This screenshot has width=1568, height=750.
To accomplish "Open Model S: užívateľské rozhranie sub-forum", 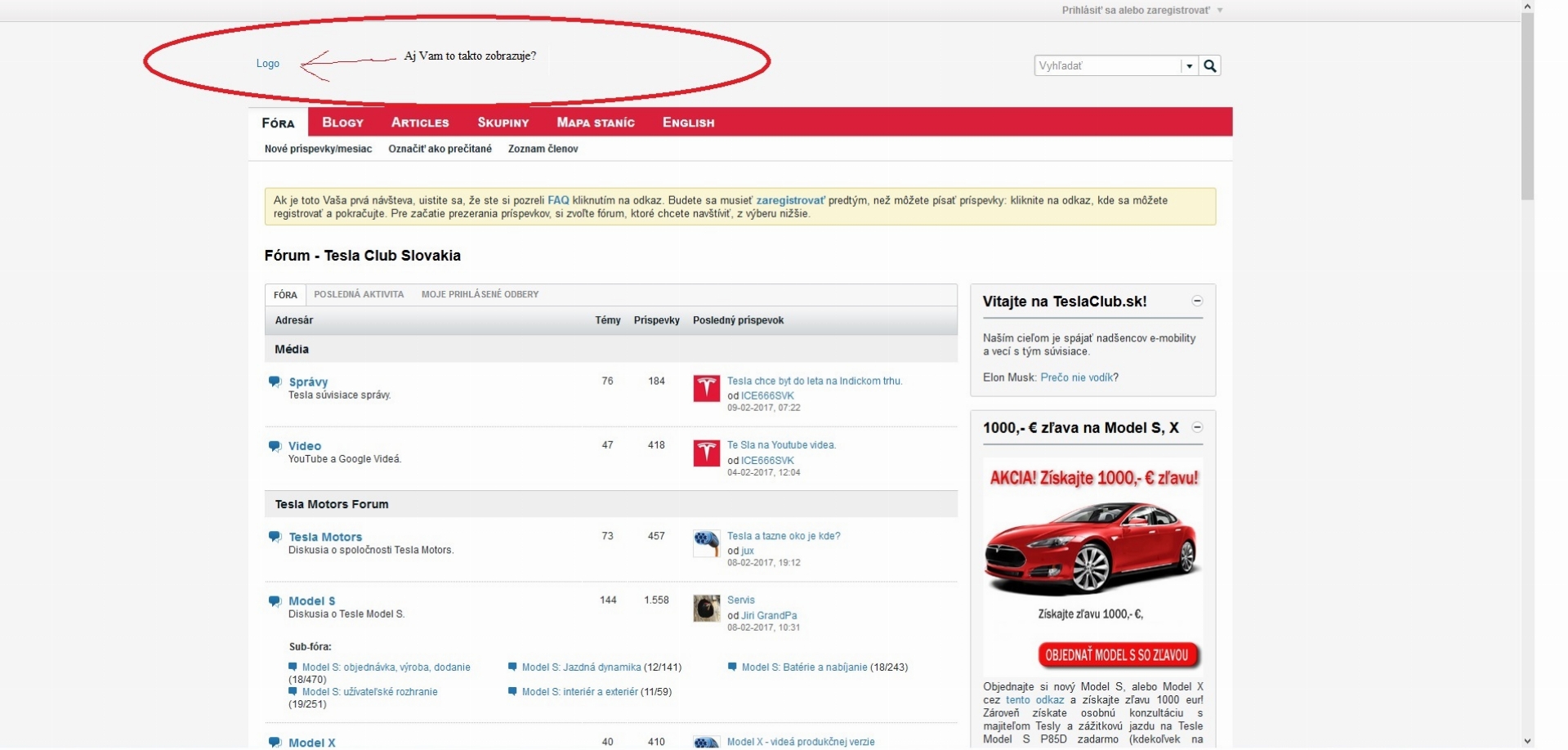I will point(370,692).
